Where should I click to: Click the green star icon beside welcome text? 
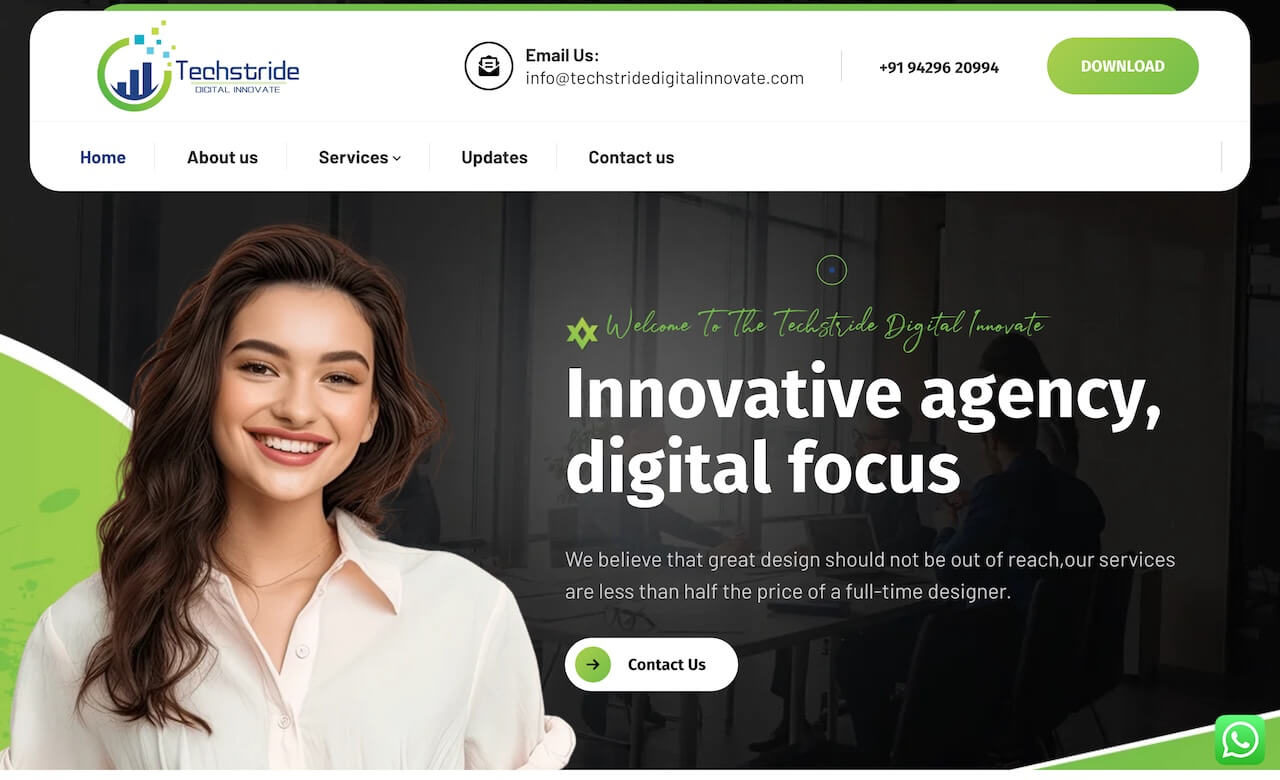click(x=582, y=332)
